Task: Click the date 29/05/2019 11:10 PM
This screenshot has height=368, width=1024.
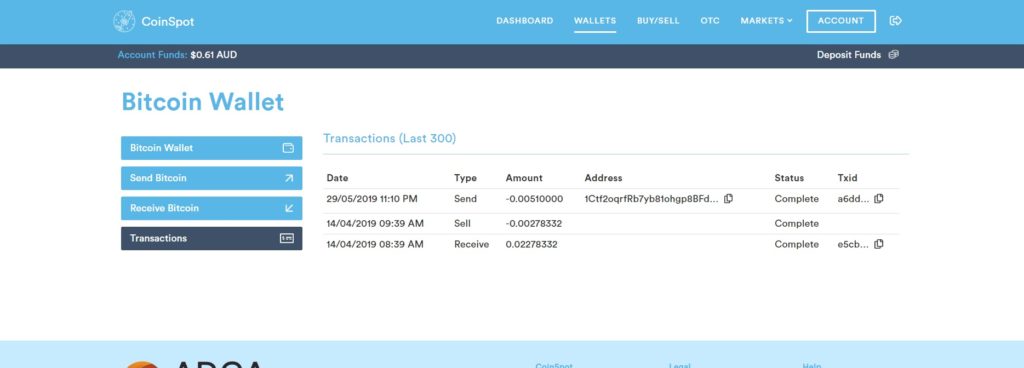Action: (372, 198)
